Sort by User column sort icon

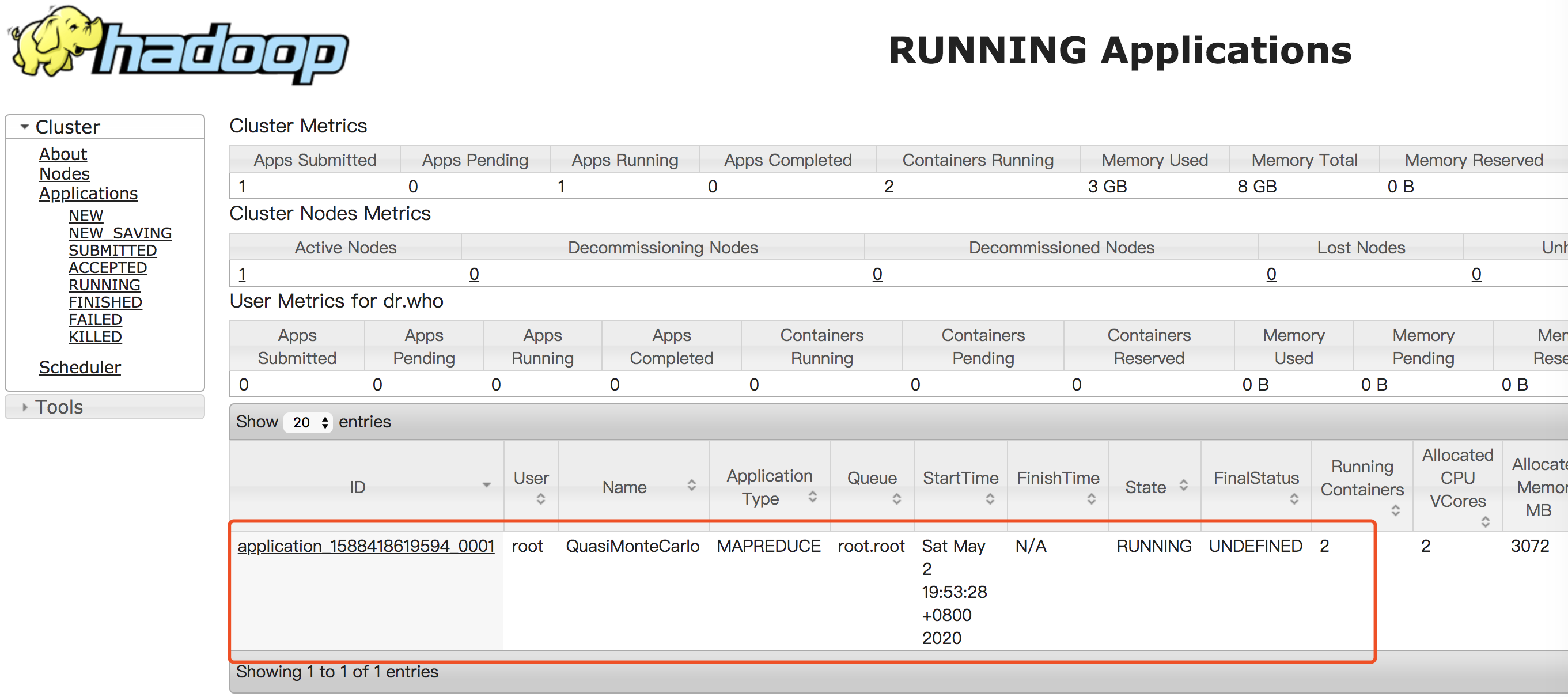[x=540, y=499]
